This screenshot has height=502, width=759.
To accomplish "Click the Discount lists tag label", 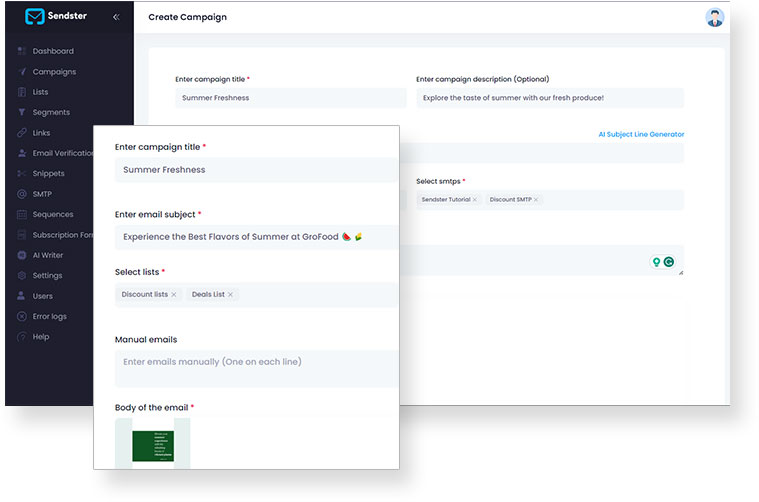I will click(x=145, y=294).
